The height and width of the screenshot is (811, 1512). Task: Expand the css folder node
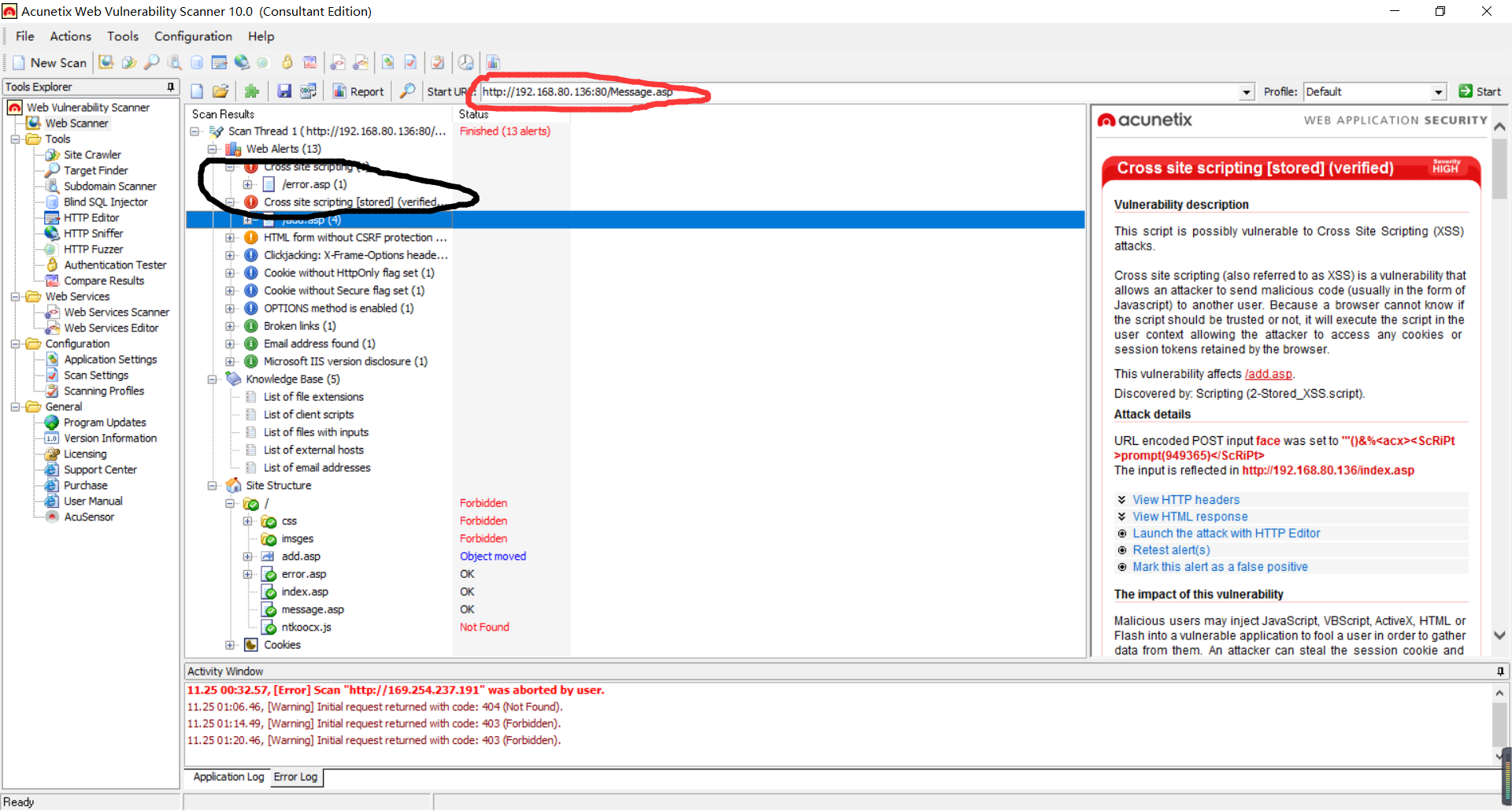[247, 521]
